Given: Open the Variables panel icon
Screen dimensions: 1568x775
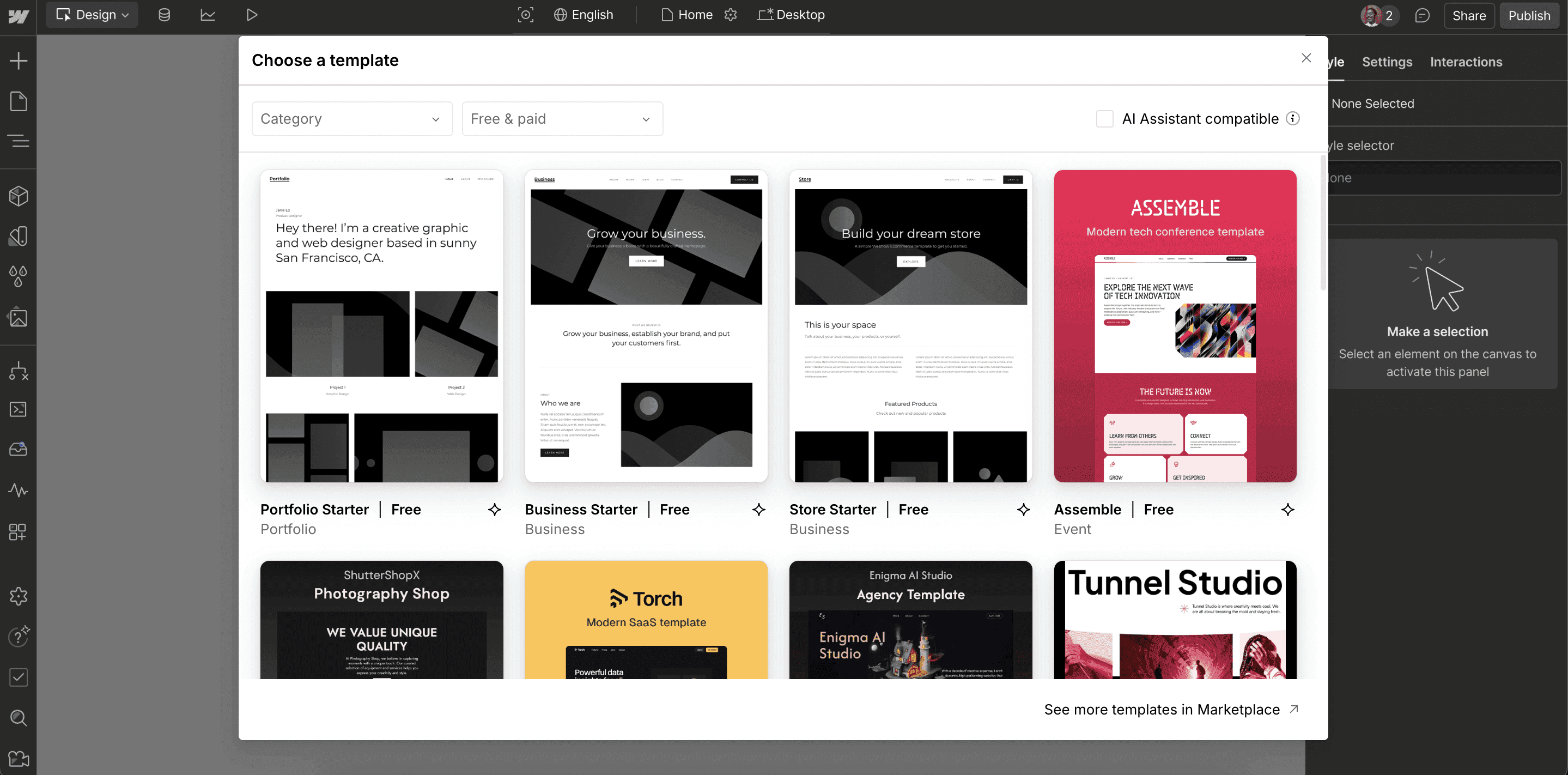Looking at the screenshot, I should coord(19,236).
